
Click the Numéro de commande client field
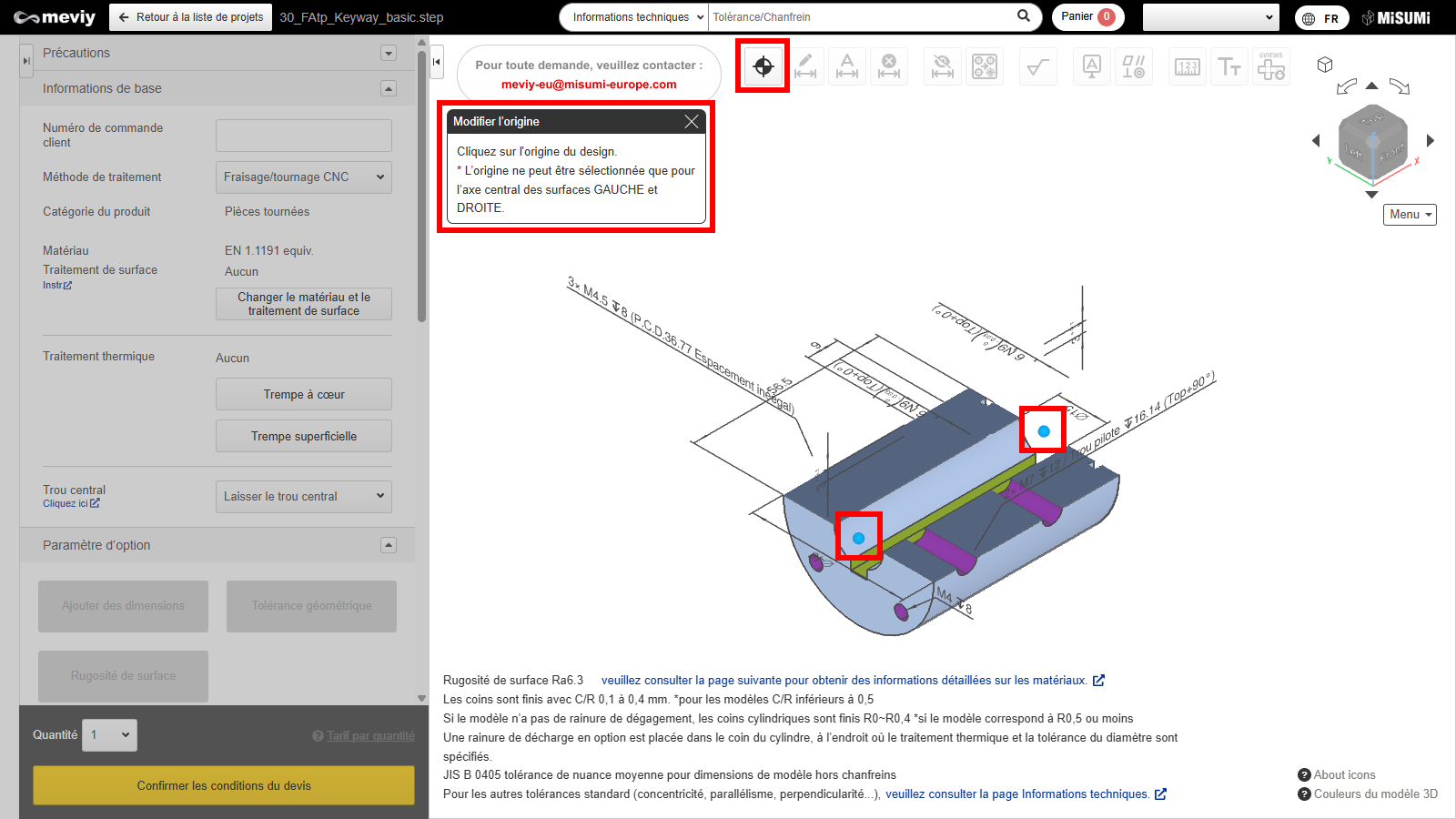303,136
